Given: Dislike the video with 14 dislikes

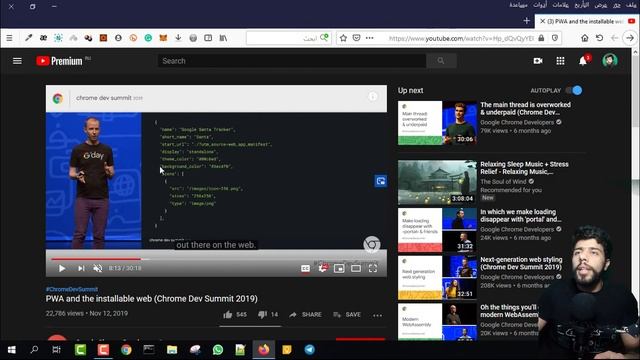Looking at the screenshot, I should click(268, 314).
